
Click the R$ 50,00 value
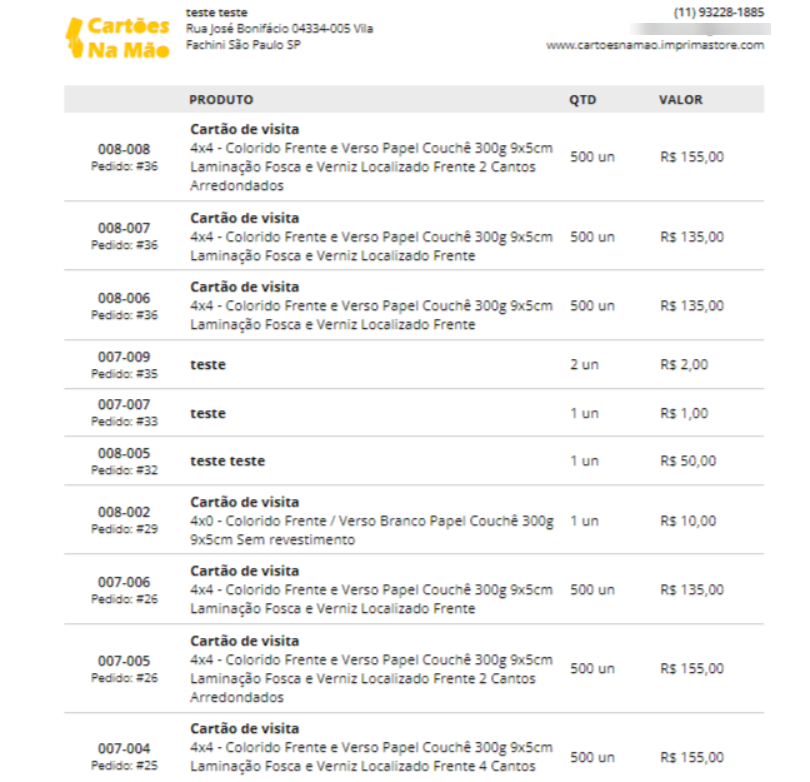click(x=688, y=461)
